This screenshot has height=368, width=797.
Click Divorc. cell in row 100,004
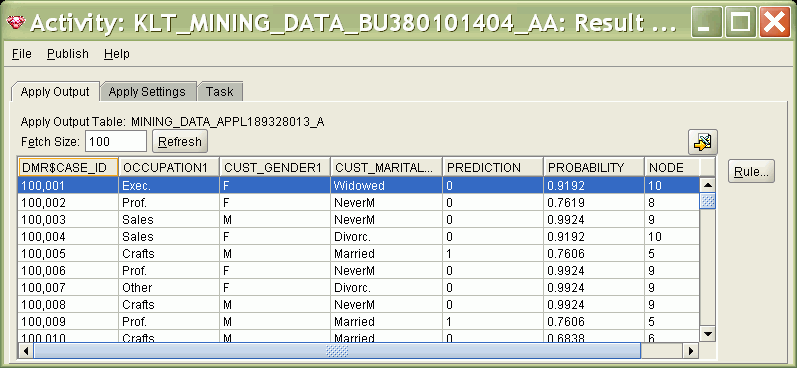coord(386,236)
